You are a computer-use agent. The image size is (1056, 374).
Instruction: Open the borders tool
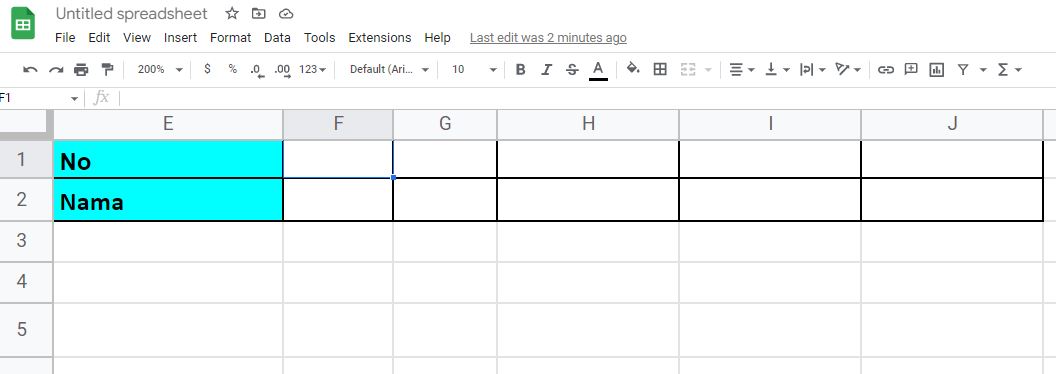coord(660,69)
